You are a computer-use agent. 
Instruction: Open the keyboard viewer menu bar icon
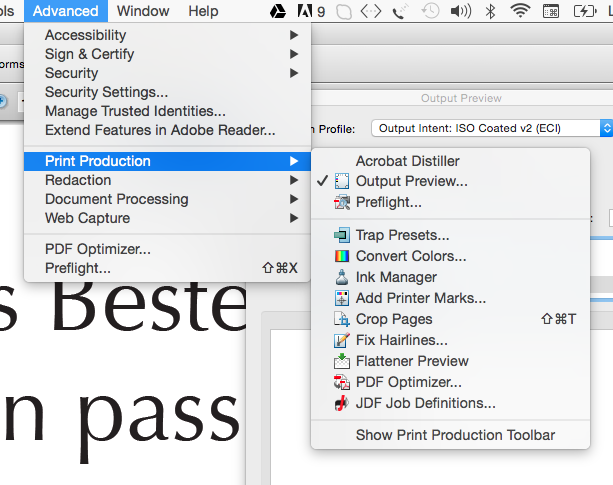click(551, 11)
